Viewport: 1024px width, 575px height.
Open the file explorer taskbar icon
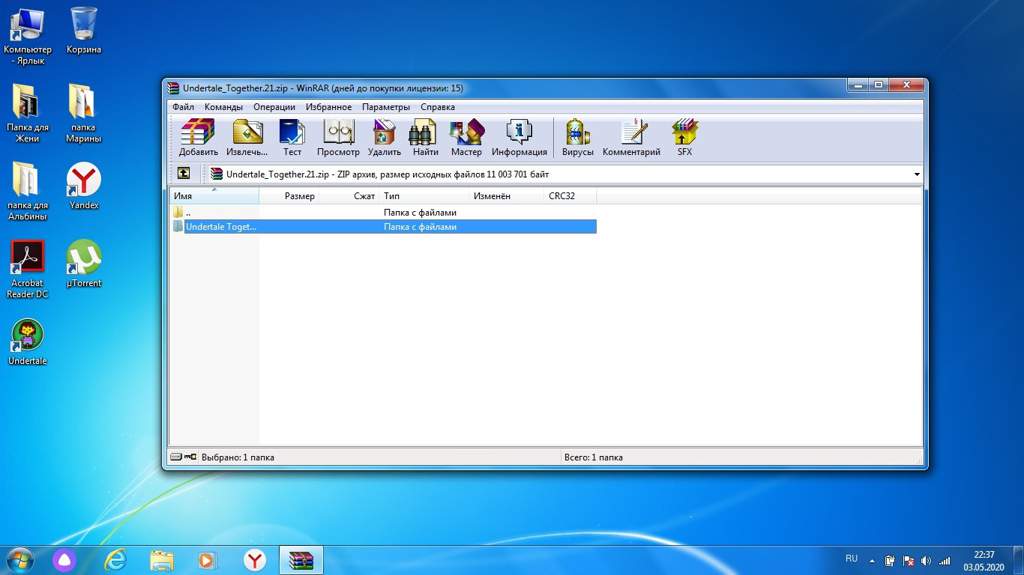[x=161, y=560]
